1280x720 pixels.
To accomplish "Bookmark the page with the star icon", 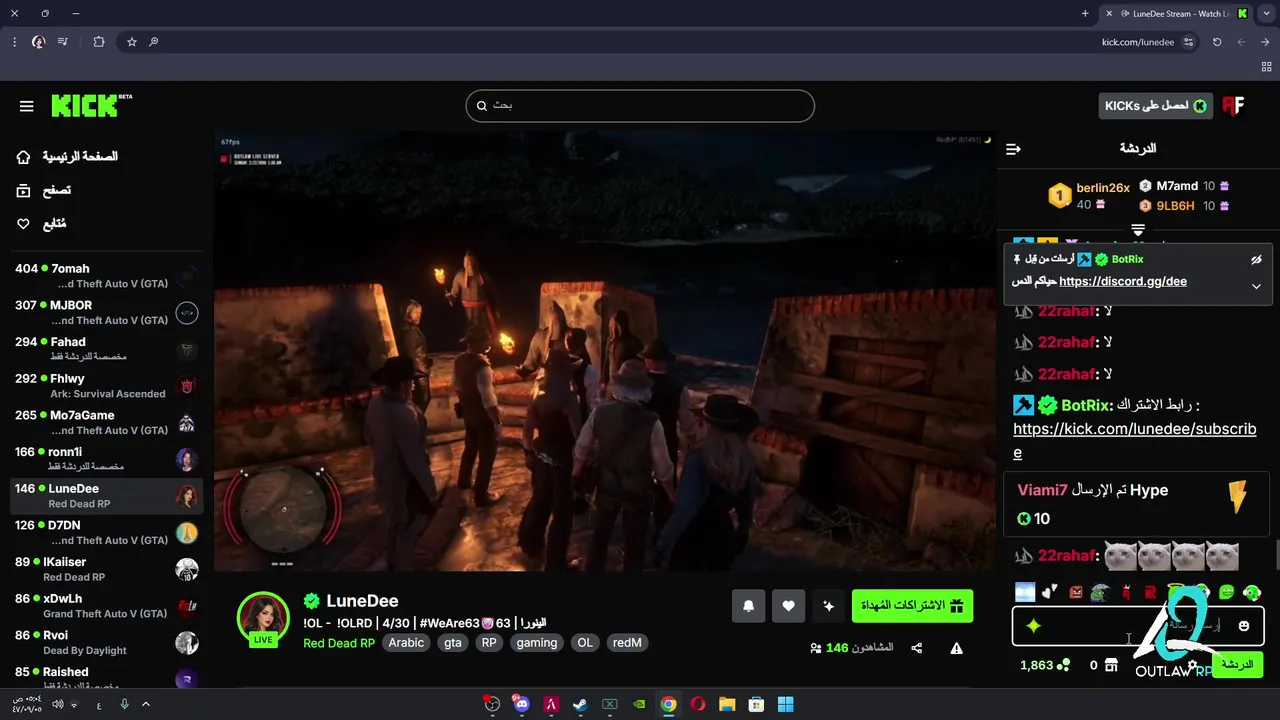I will click(131, 42).
